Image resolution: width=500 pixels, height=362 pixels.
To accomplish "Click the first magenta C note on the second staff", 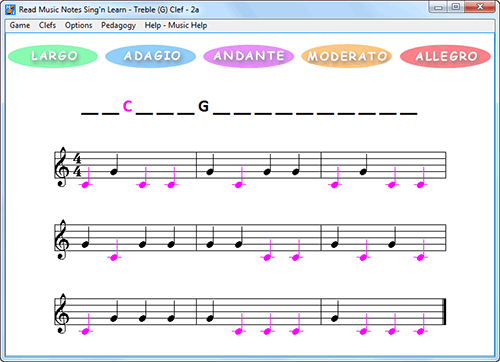I will click(114, 257).
